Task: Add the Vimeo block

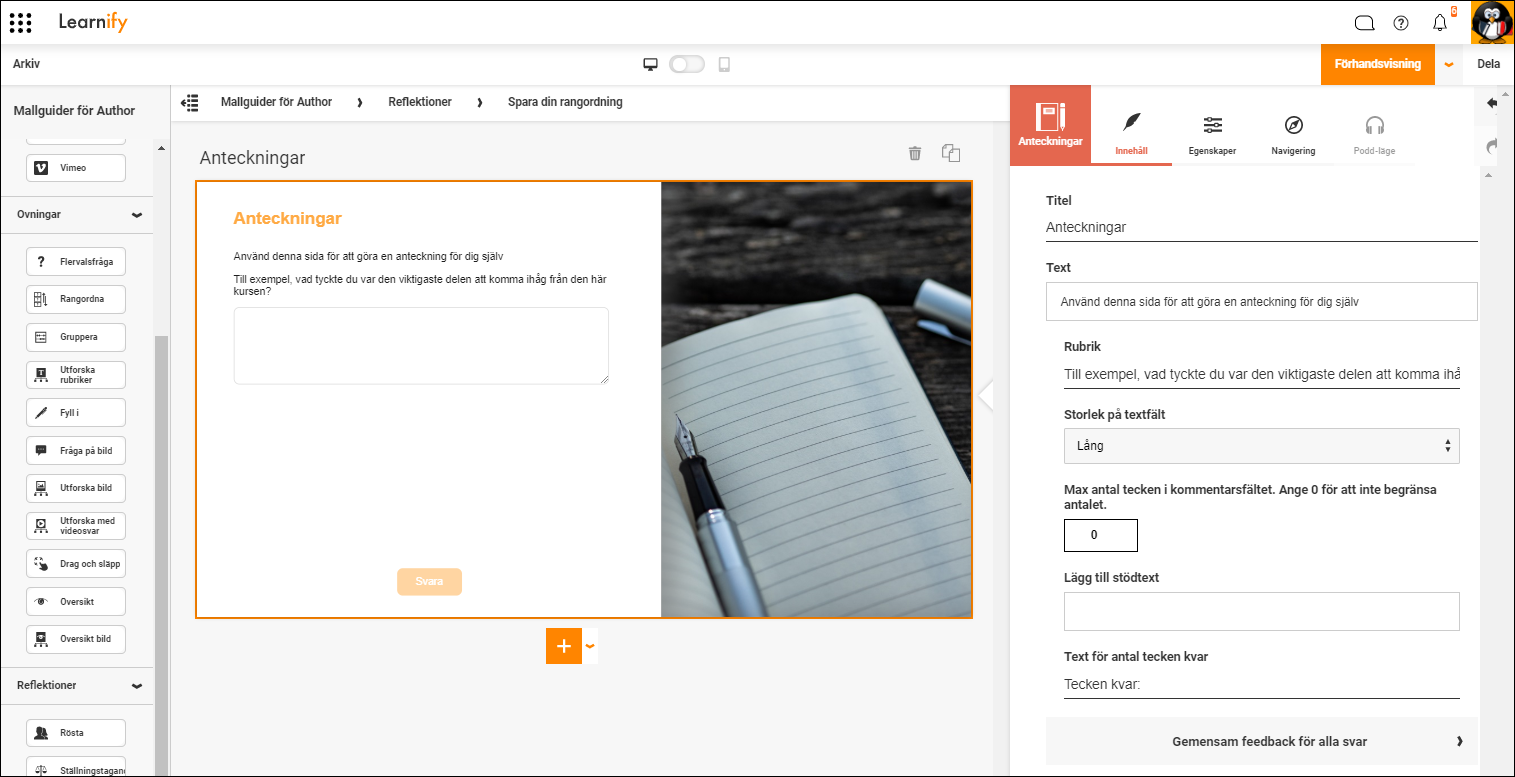Action: [x=76, y=168]
